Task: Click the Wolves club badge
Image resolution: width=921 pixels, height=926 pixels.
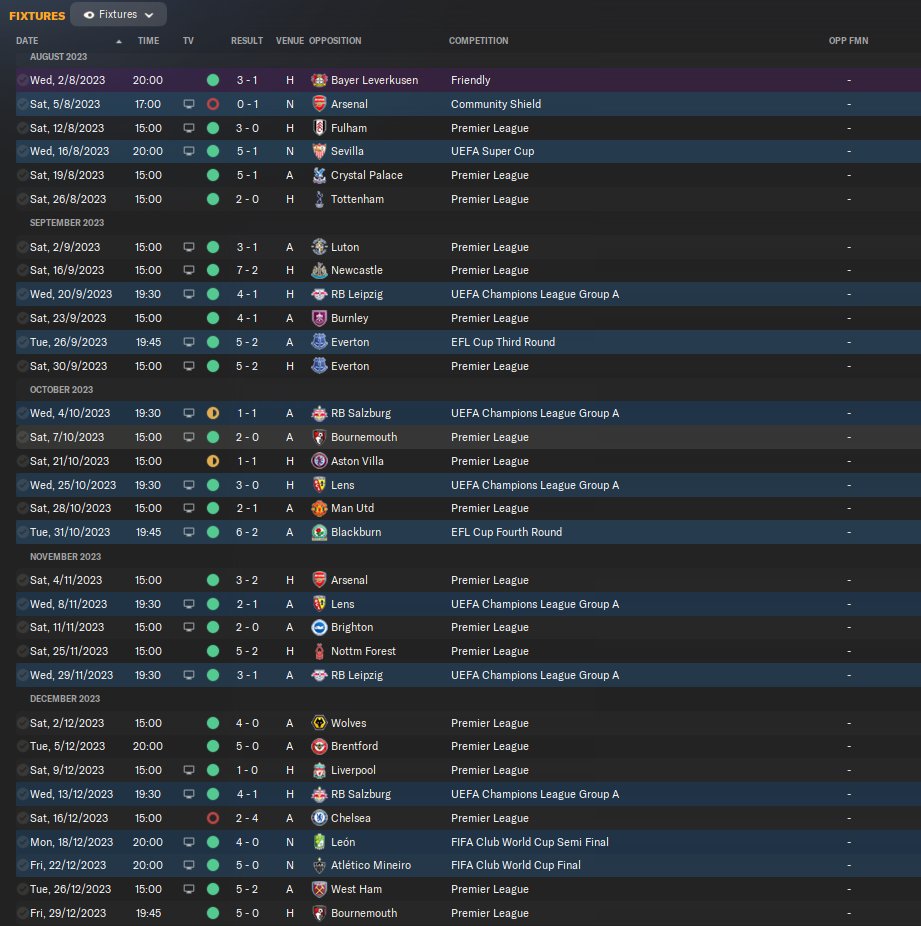Action: coord(319,723)
